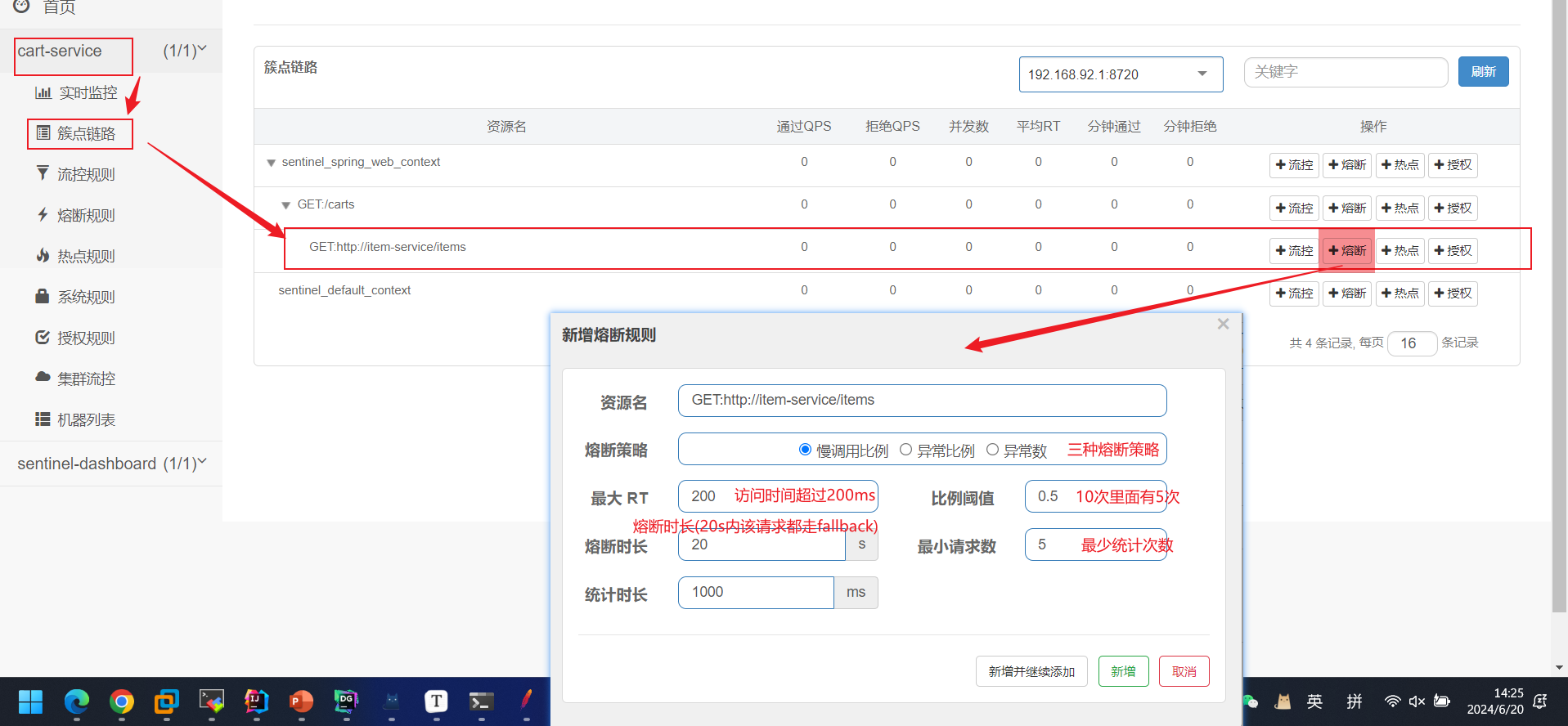Open IntelliJ IDEA from taskbar
1568x726 pixels.
pos(256,701)
